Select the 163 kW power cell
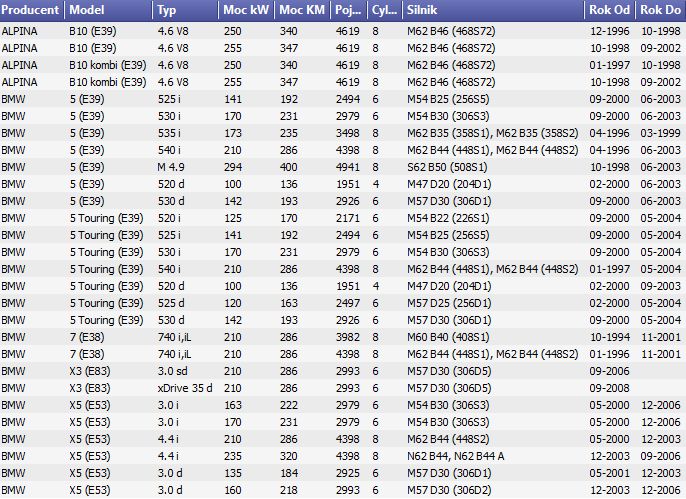 (233, 405)
